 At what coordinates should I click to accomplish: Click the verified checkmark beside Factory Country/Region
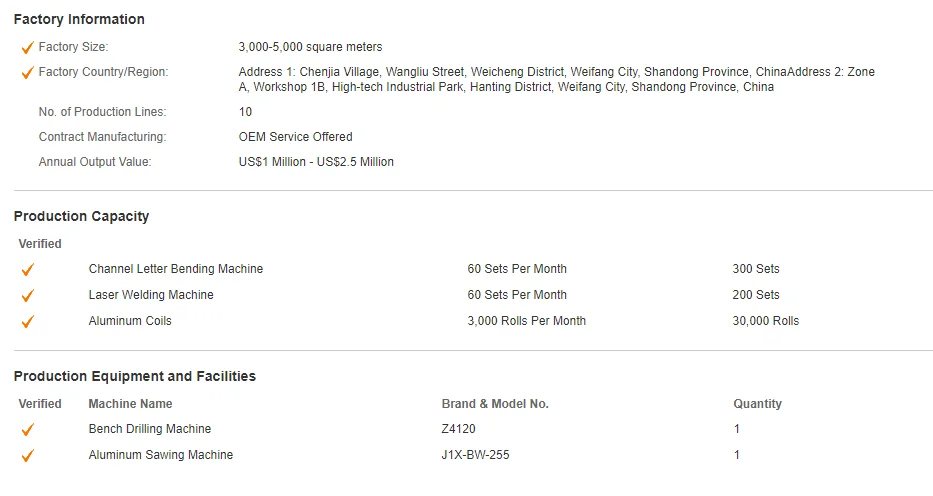27,72
